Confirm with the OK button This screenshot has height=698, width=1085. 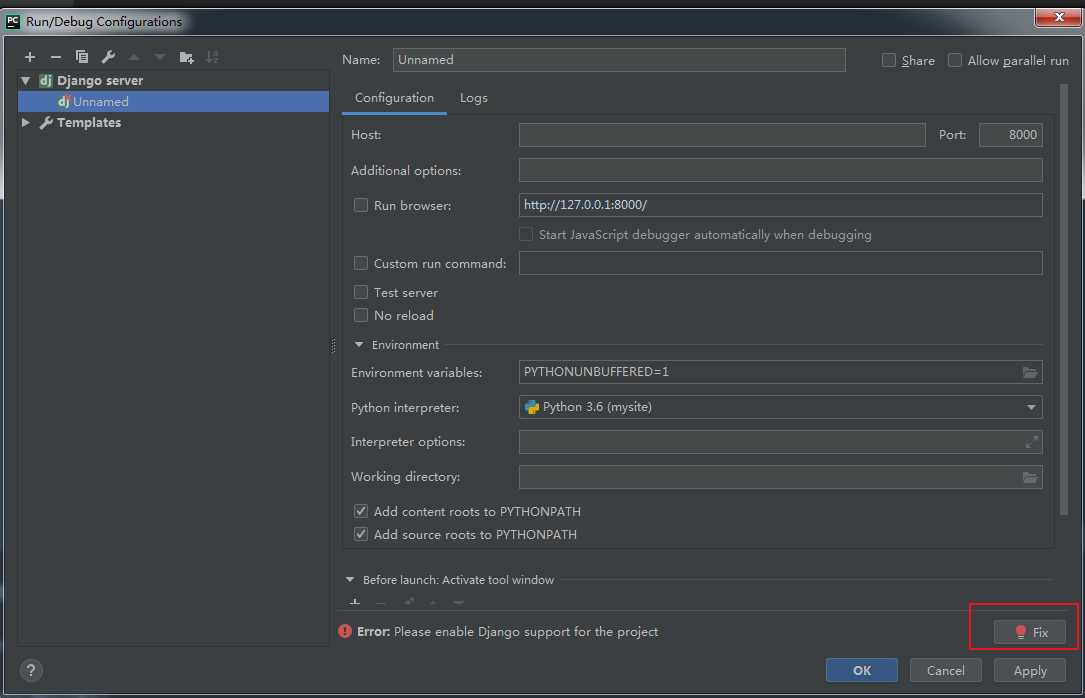click(x=861, y=670)
